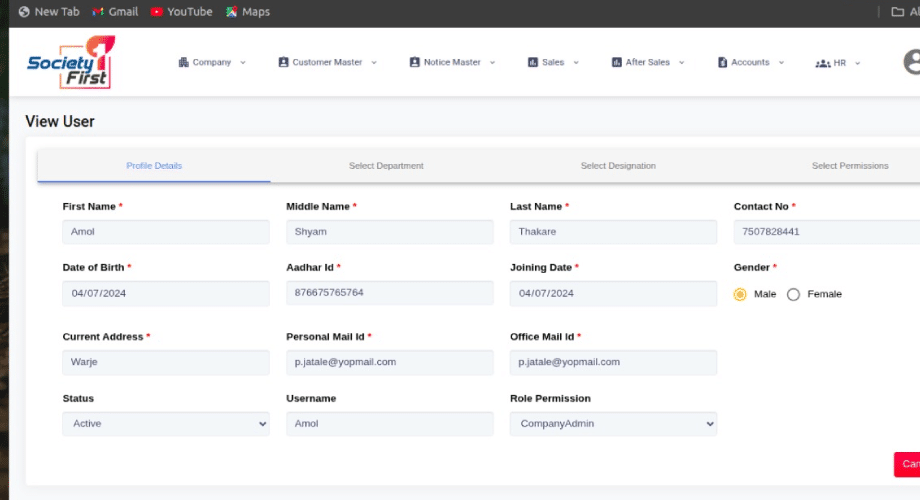Click the Notice Master icon
This screenshot has height=500, width=920.
tap(414, 62)
